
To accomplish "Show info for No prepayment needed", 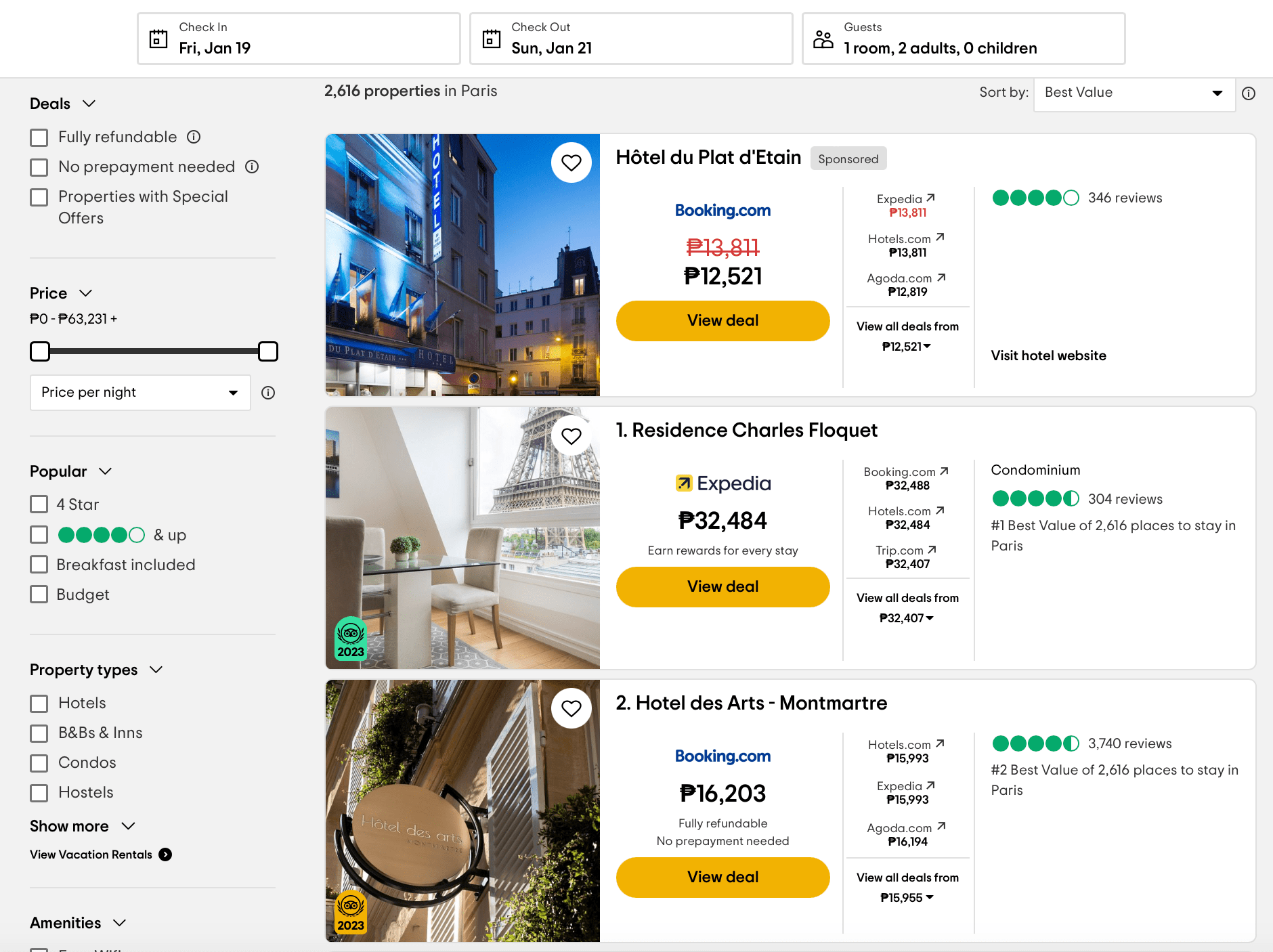I will (252, 167).
